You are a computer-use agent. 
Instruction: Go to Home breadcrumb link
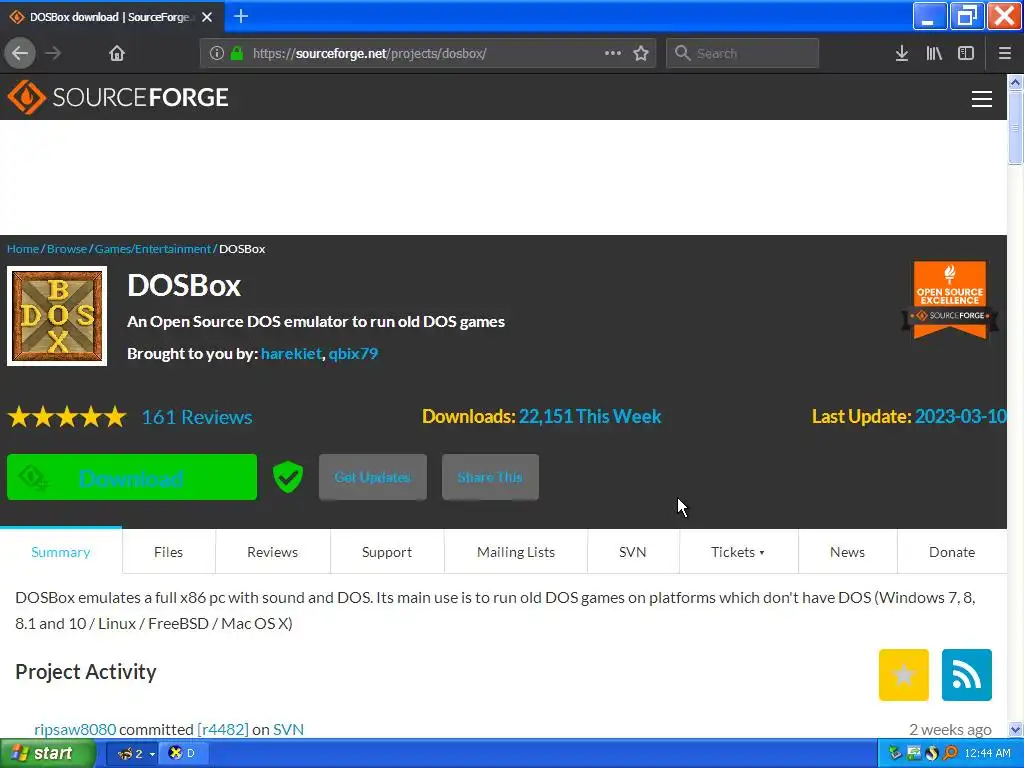coord(23,249)
